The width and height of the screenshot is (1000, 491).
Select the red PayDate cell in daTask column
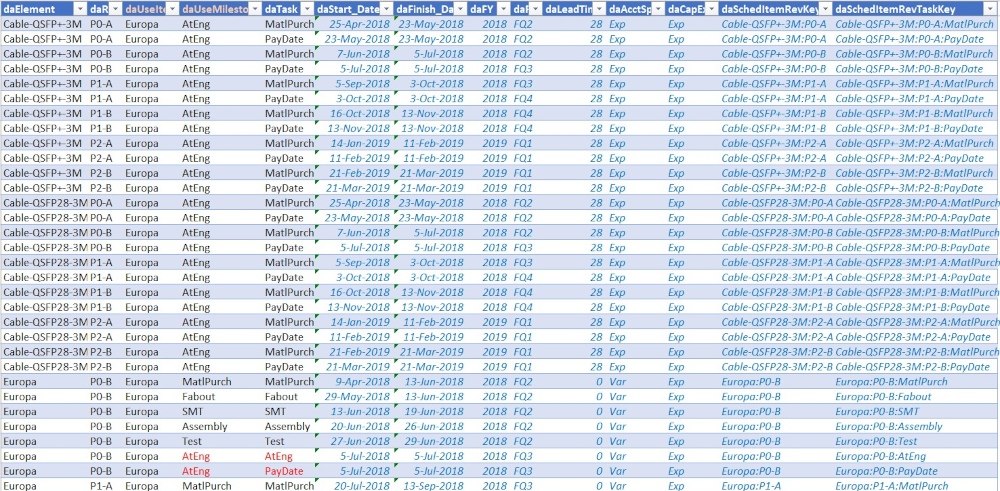pos(284,471)
